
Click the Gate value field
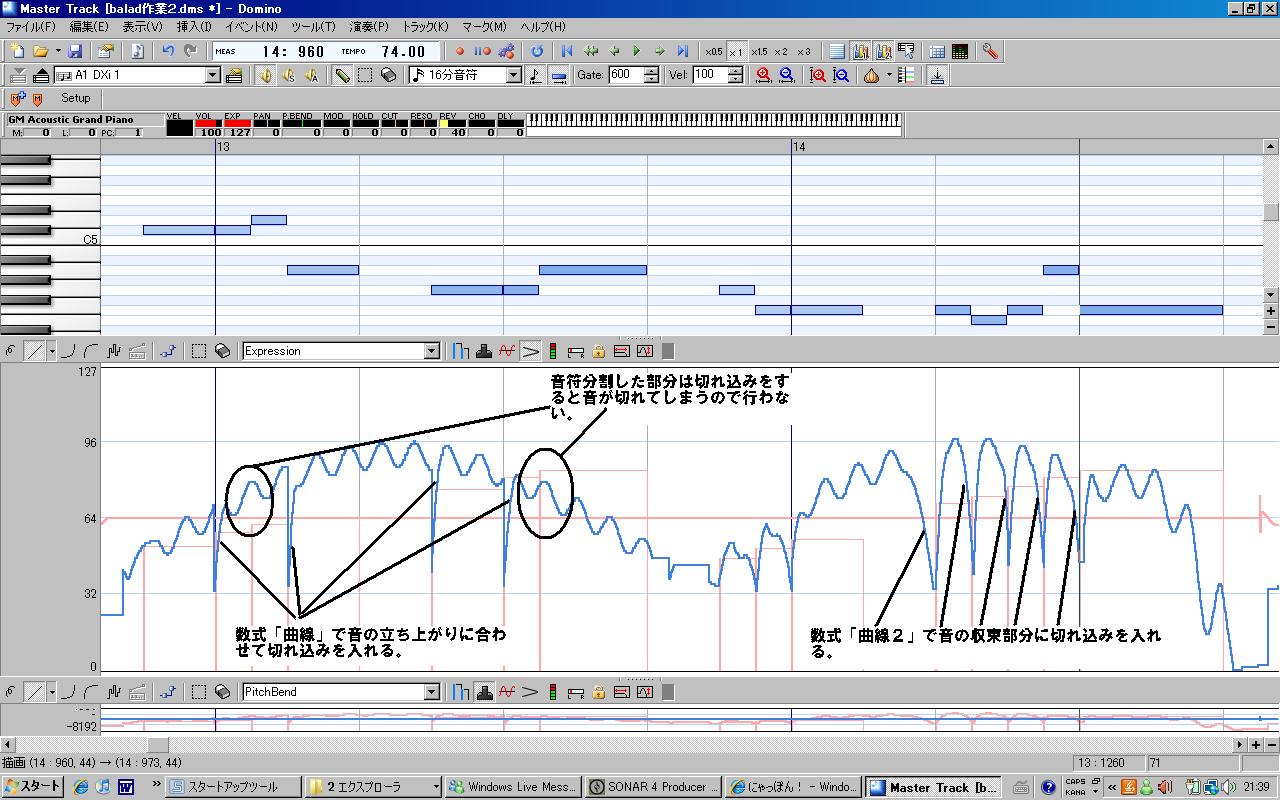(625, 75)
